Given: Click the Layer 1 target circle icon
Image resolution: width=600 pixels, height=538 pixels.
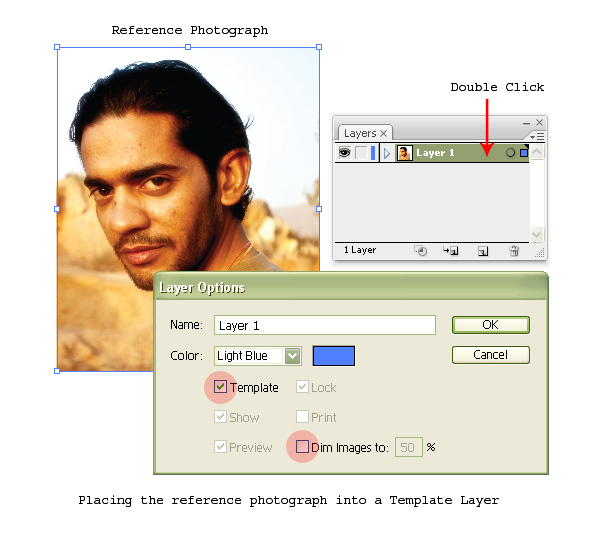Looking at the screenshot, I should 510,153.
